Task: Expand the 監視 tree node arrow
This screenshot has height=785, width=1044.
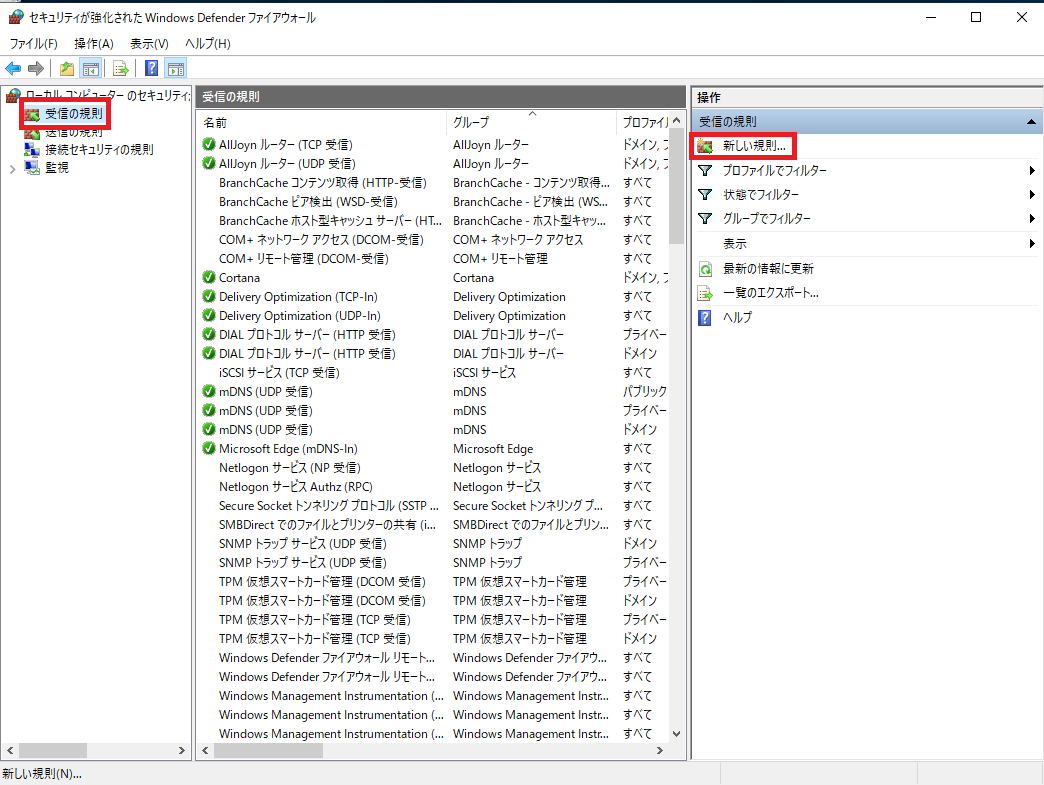Action: pyautogui.click(x=13, y=168)
